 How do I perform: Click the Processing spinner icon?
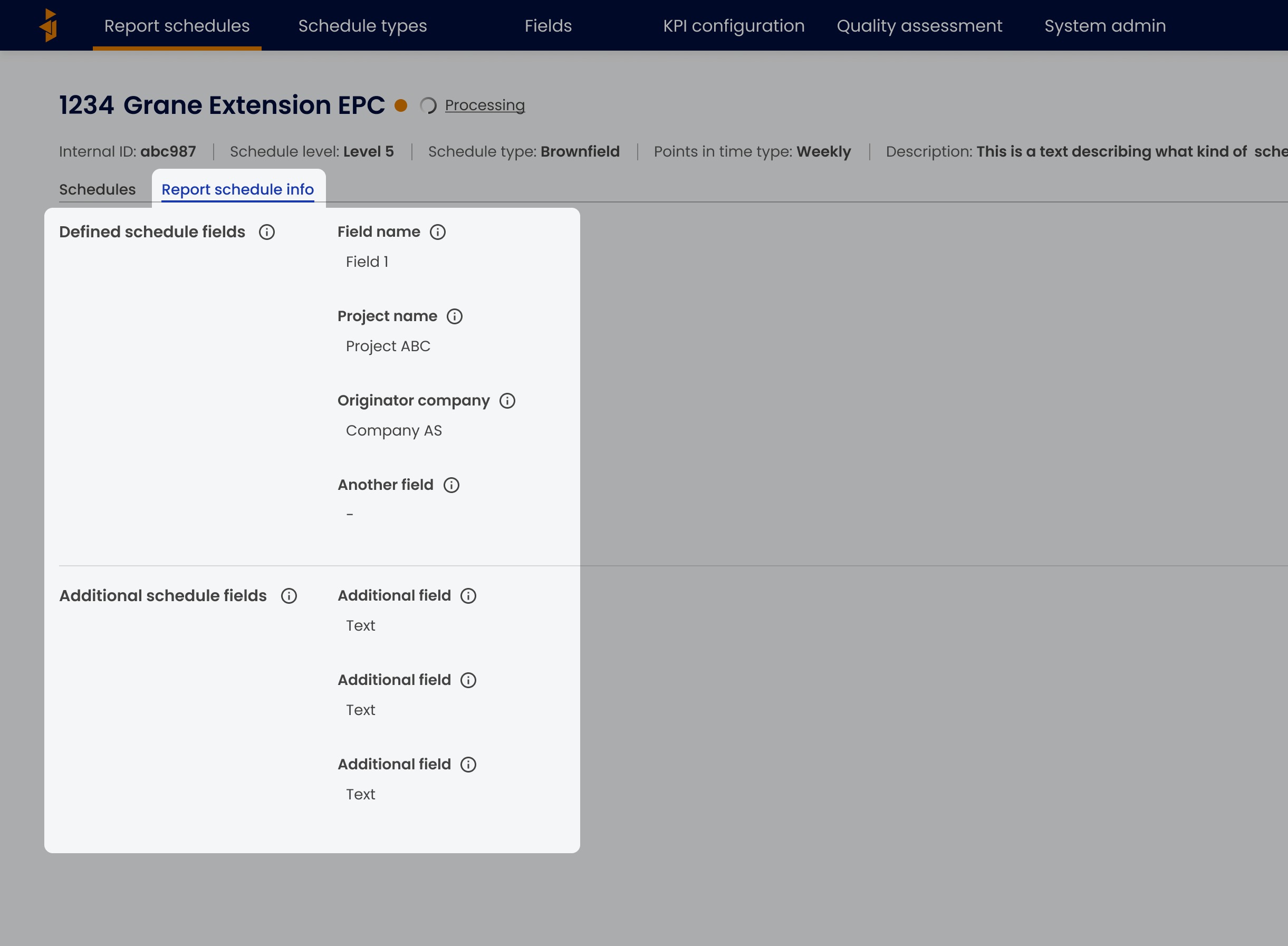[x=428, y=105]
